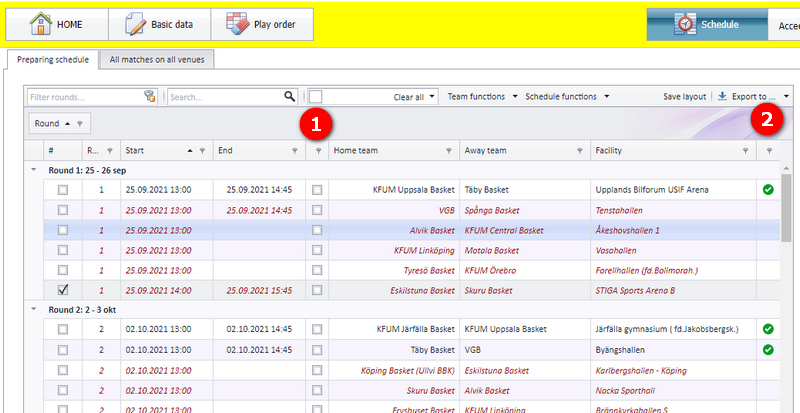This screenshot has height=413, width=800.
Task: Open filter on the Start column
Action: point(203,151)
